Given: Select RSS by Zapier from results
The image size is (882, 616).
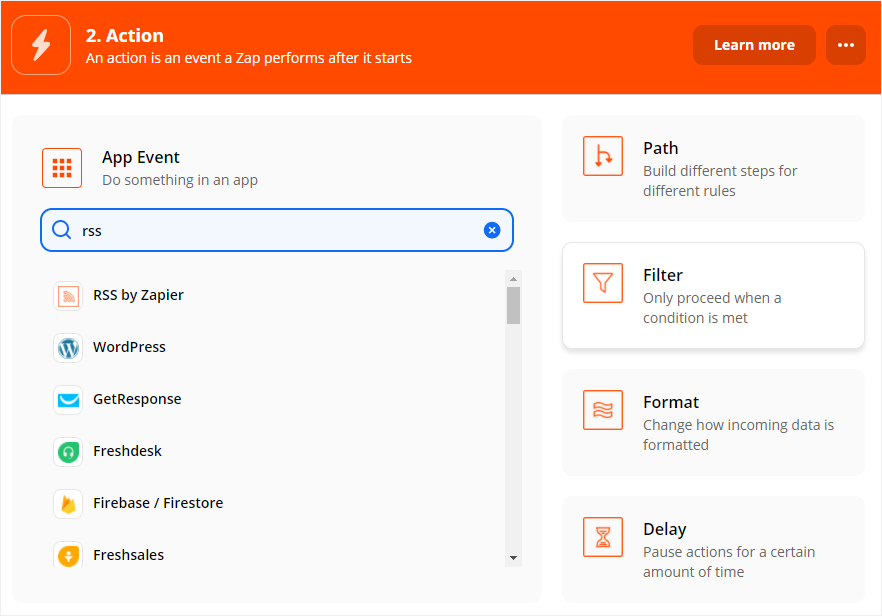Looking at the screenshot, I should (x=138, y=295).
